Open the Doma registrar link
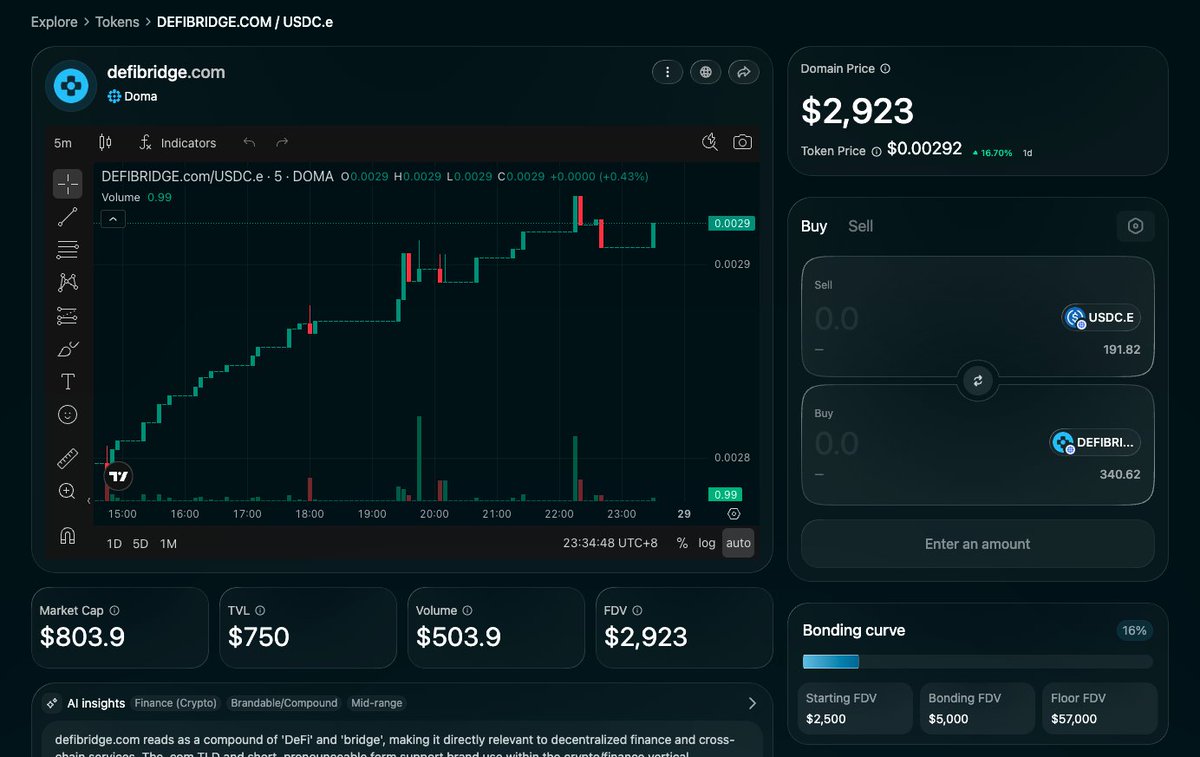Image resolution: width=1200 pixels, height=757 pixels. [132, 97]
